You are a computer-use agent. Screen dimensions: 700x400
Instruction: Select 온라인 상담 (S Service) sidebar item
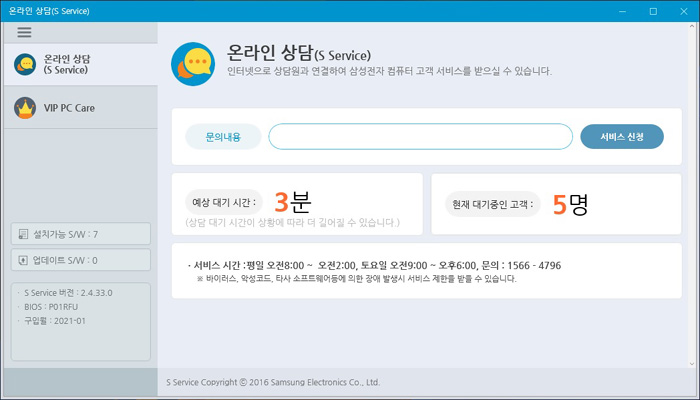[81, 64]
